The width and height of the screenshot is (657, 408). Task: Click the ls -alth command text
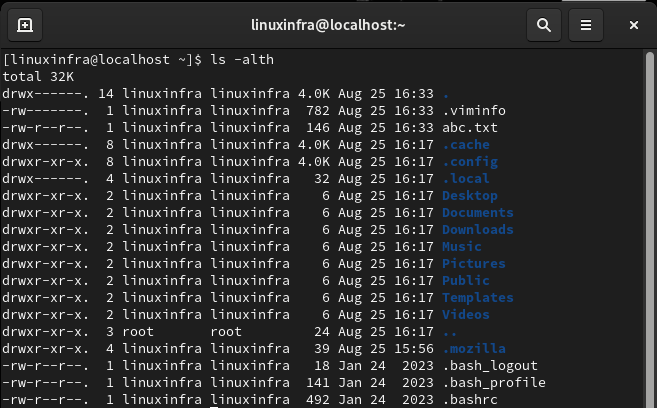tap(242, 59)
